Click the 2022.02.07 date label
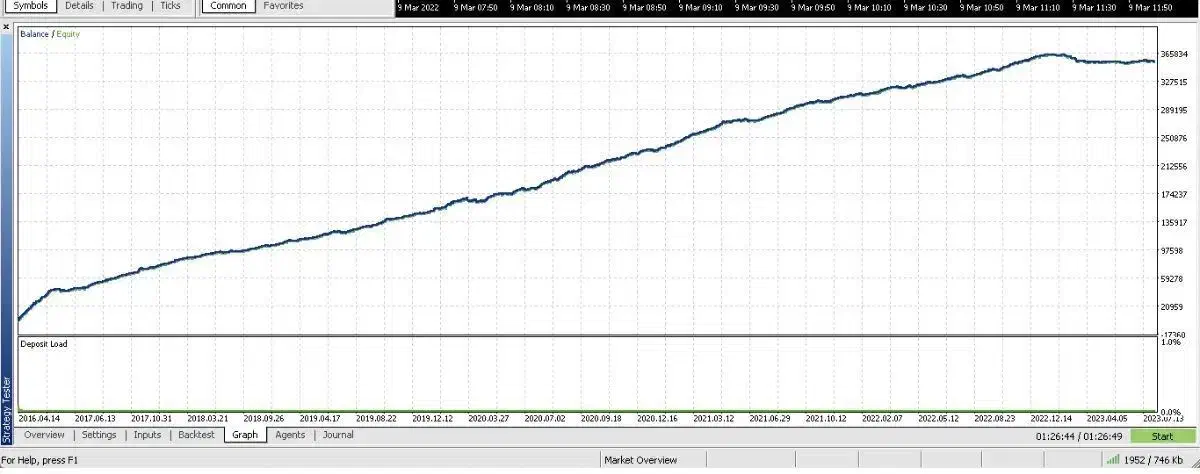This screenshot has height=474, width=1200. (x=882, y=419)
